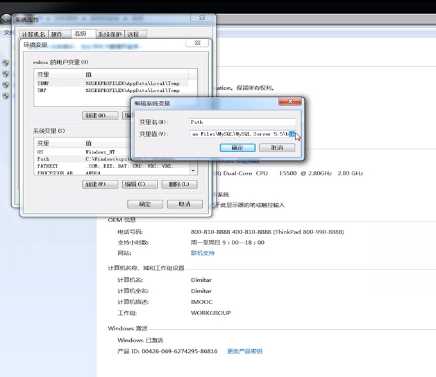This screenshot has height=377, width=436.
Task: Click the variable value field with MySQL path
Action: (242, 134)
